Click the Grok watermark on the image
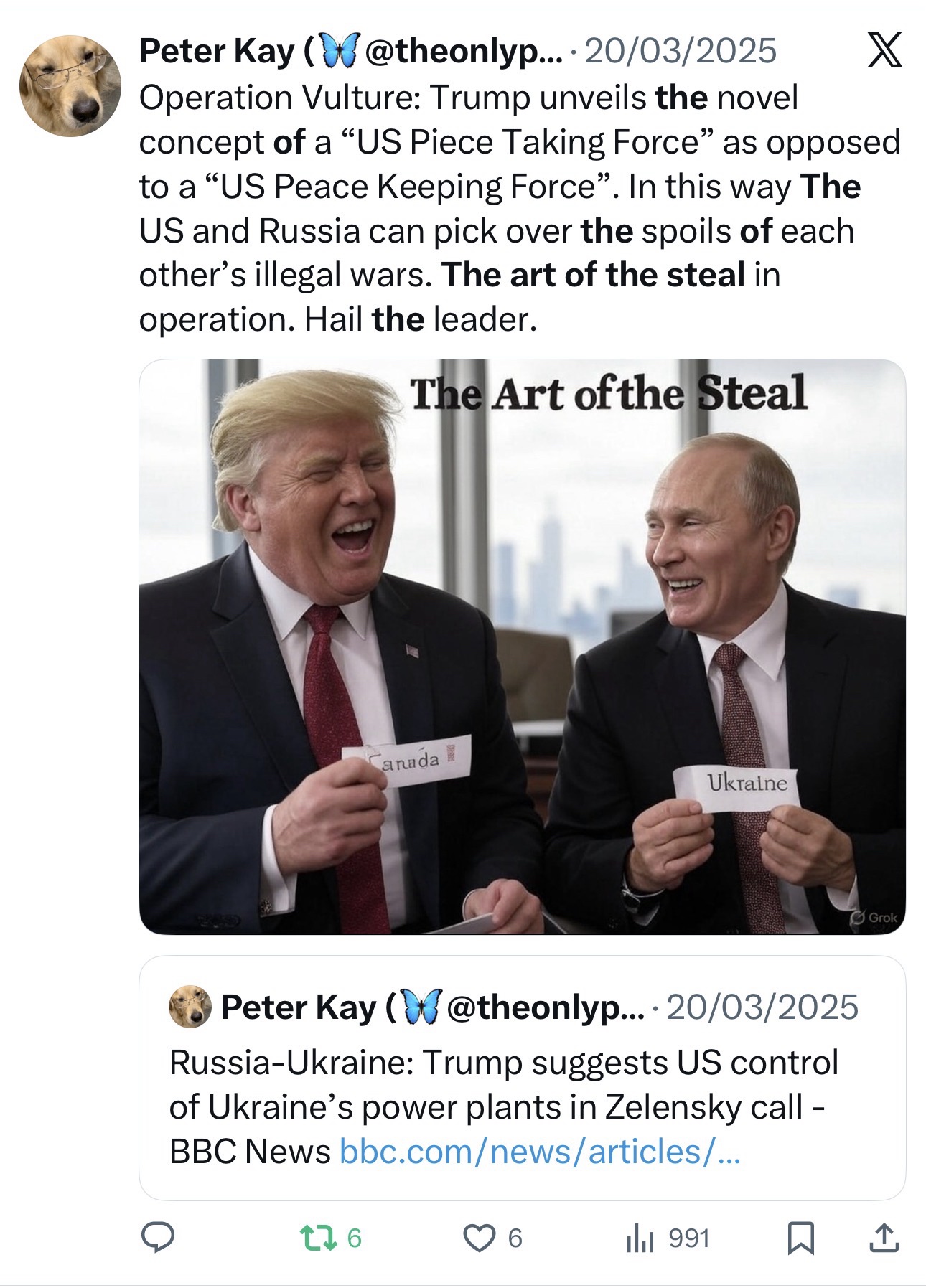The width and height of the screenshot is (926, 1288). 874,918
